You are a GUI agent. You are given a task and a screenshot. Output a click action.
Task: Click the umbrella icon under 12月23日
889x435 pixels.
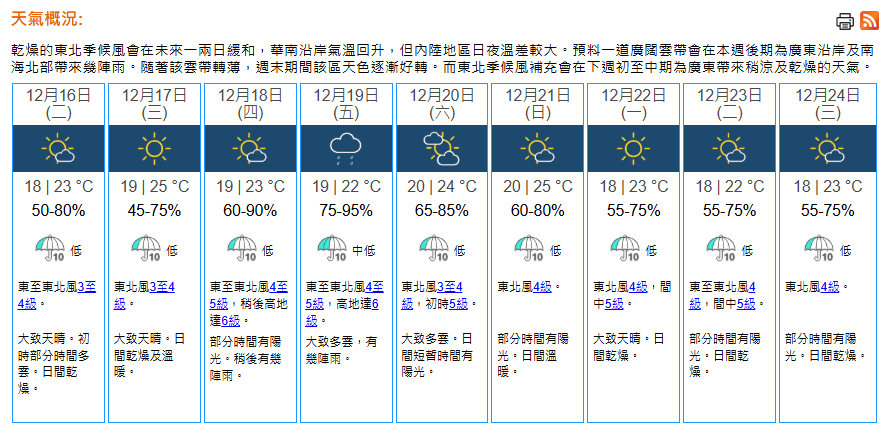(x=719, y=248)
